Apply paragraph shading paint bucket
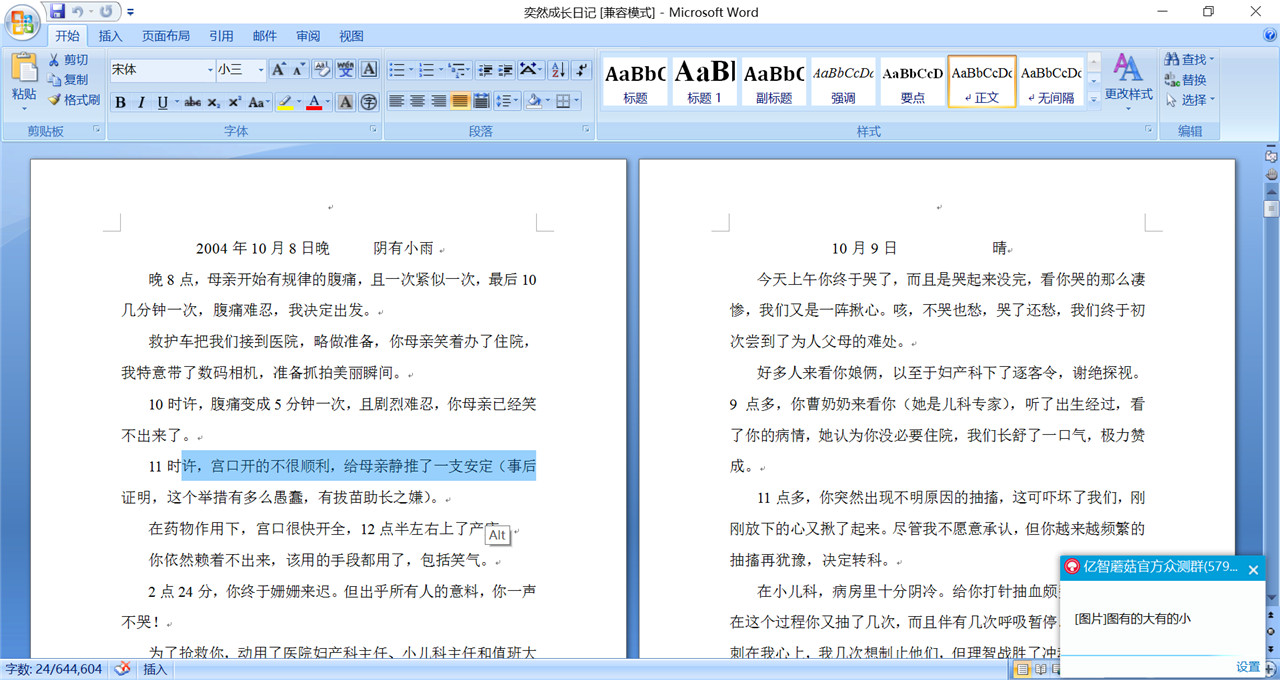 pyautogui.click(x=534, y=101)
